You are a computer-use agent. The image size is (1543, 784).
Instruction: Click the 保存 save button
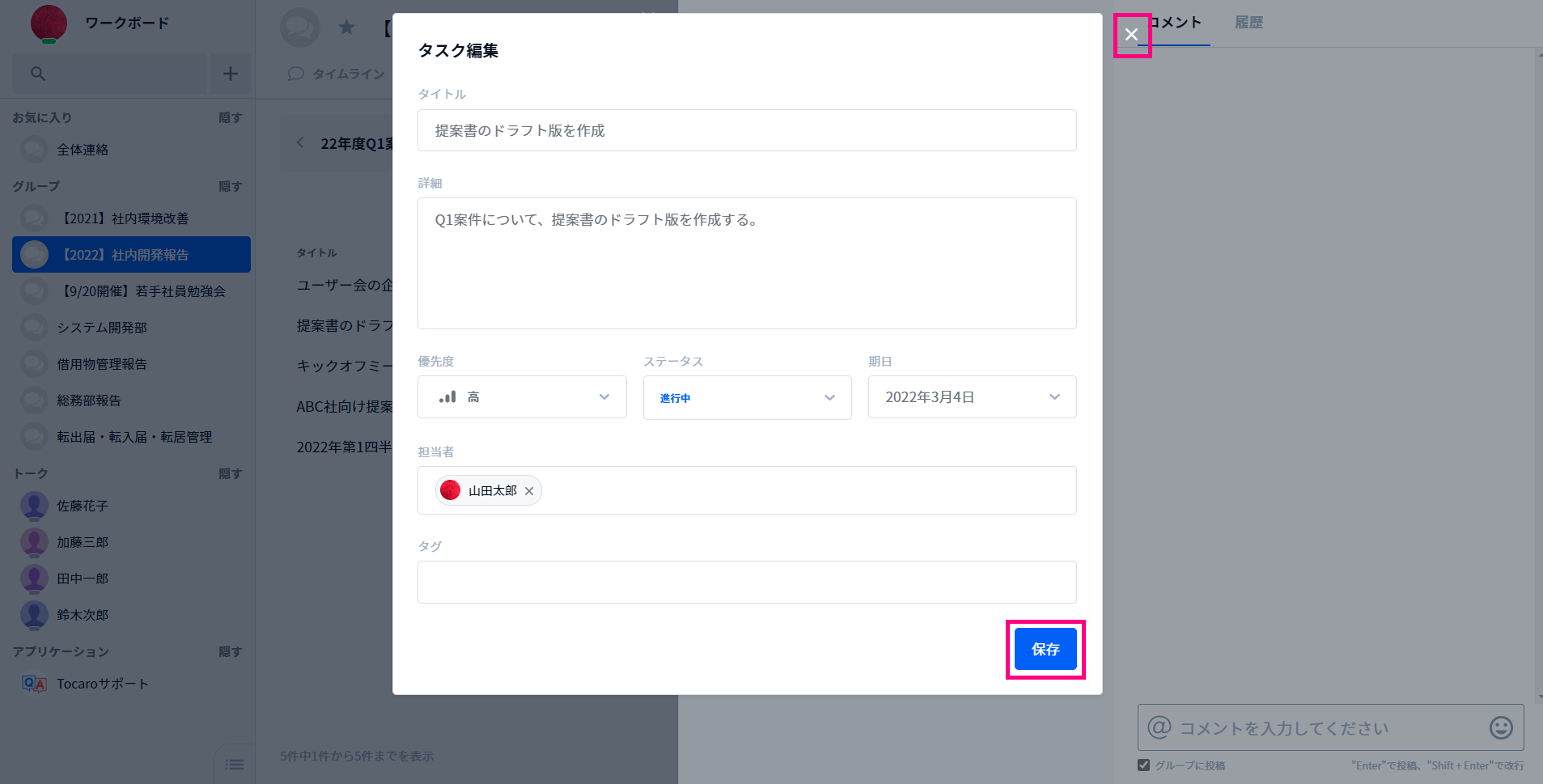click(1045, 649)
